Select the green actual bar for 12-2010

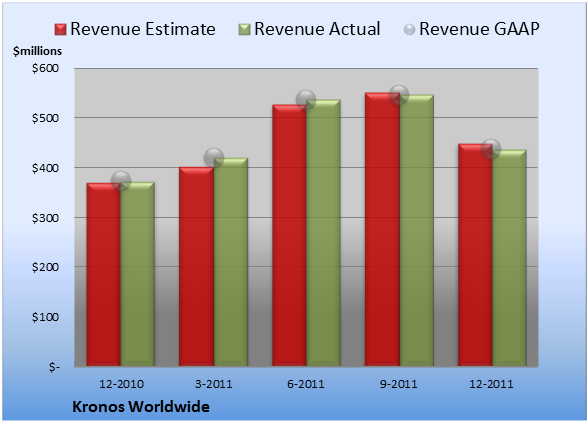[x=138, y=274]
